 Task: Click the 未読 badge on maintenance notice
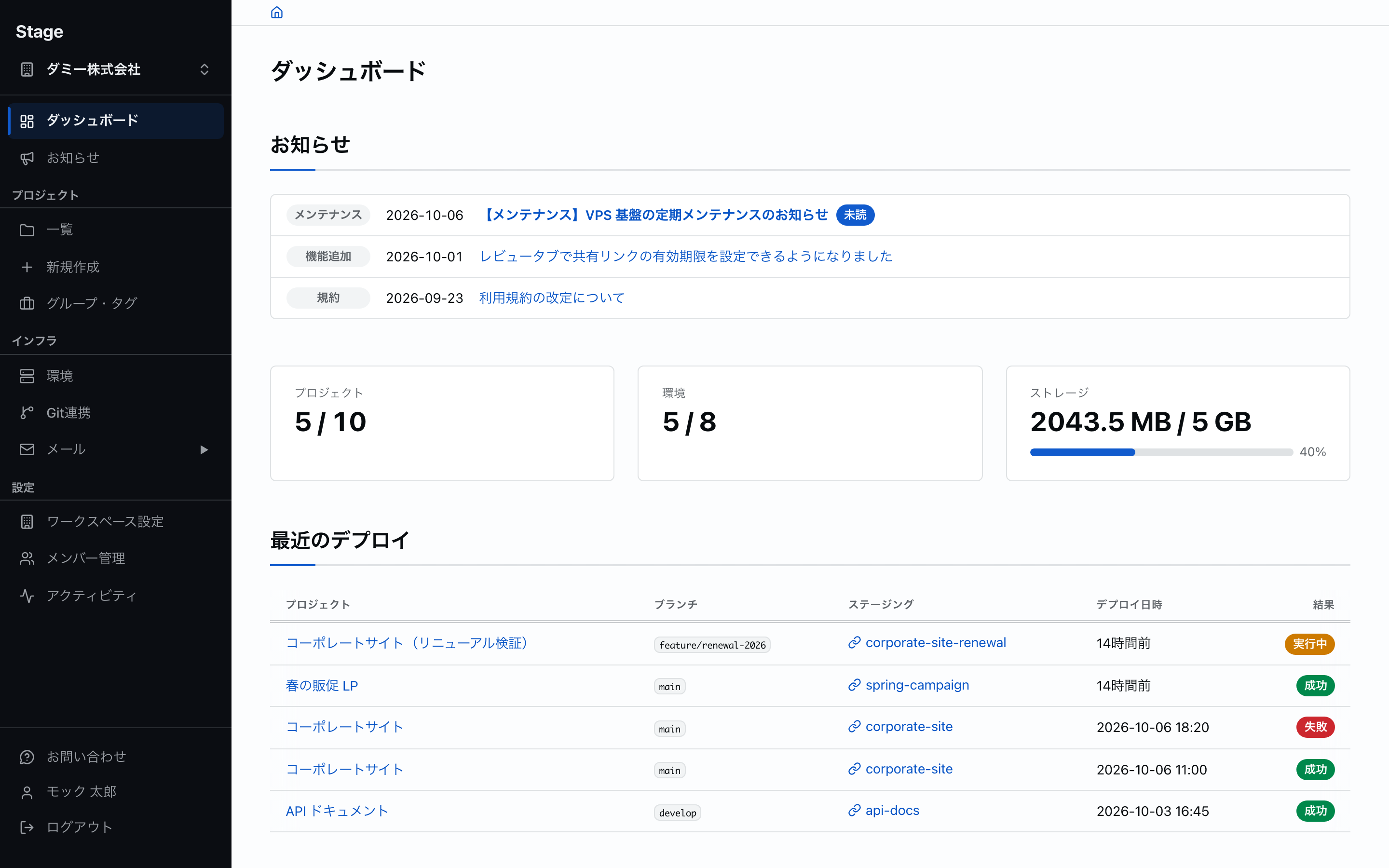[x=855, y=215]
